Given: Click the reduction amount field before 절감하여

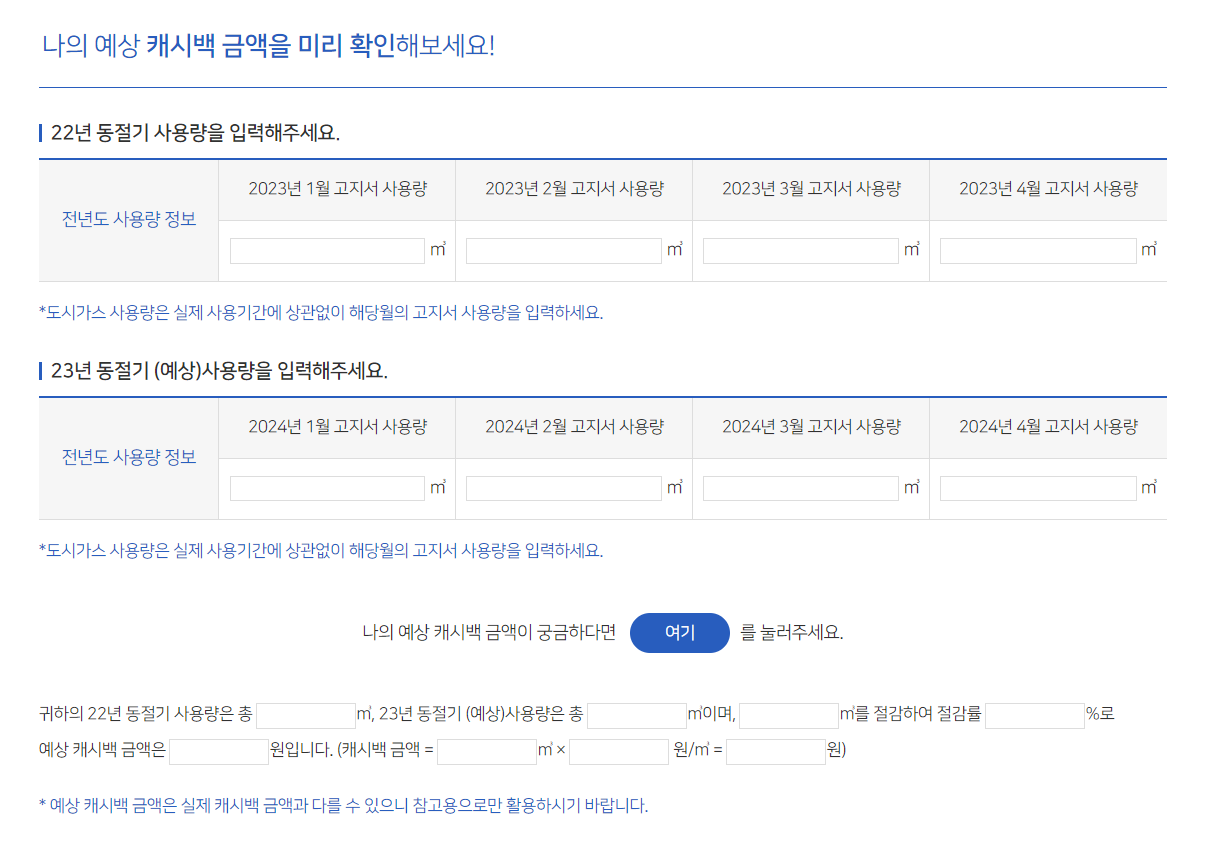Looking at the screenshot, I should (789, 716).
